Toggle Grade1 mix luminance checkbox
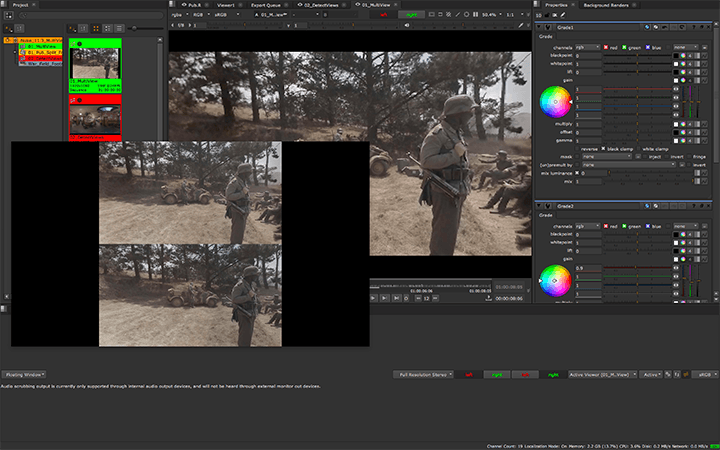Viewport: 720px width, 450px height. (x=577, y=173)
